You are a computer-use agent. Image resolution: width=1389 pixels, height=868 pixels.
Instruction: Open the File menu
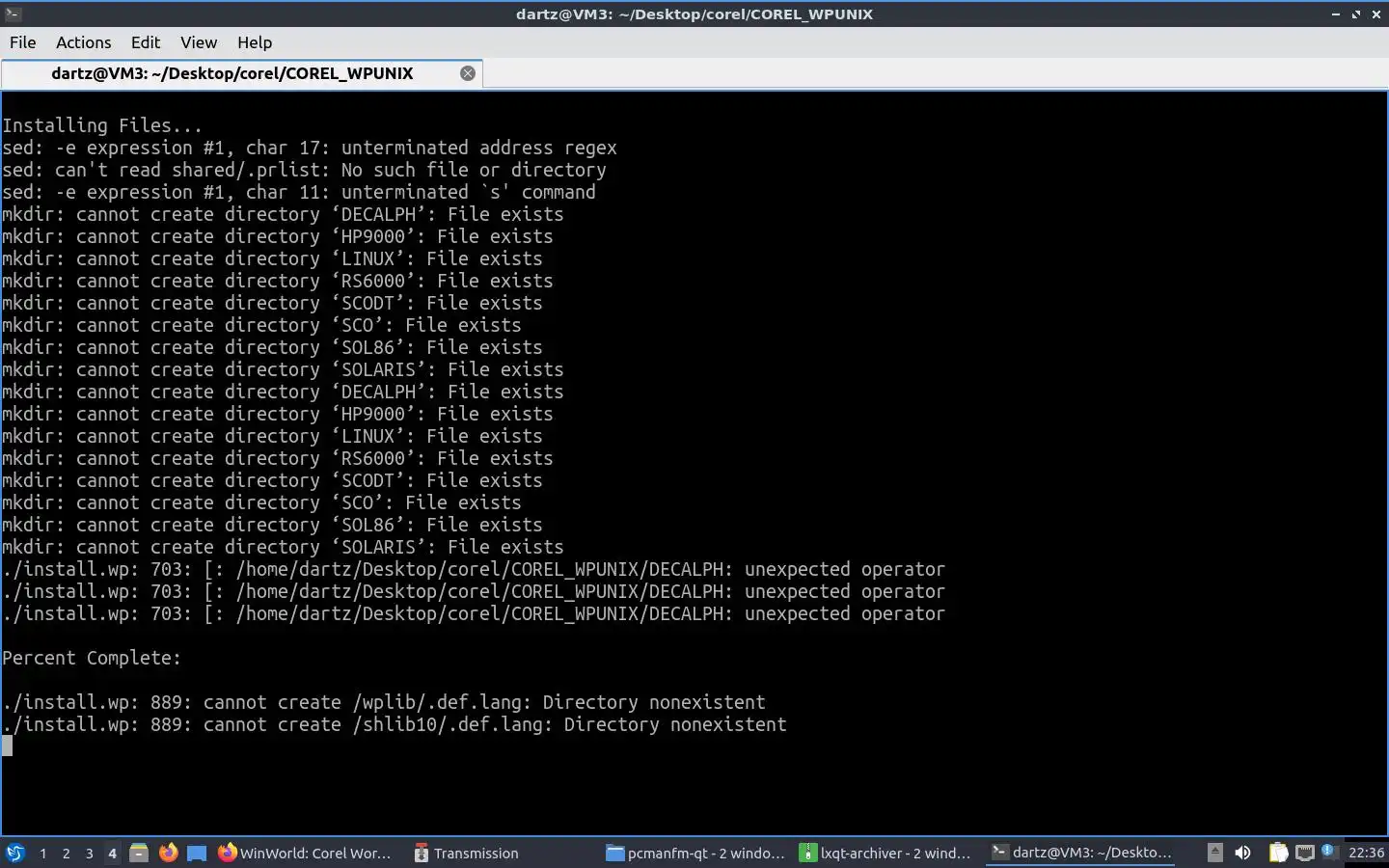(x=22, y=42)
